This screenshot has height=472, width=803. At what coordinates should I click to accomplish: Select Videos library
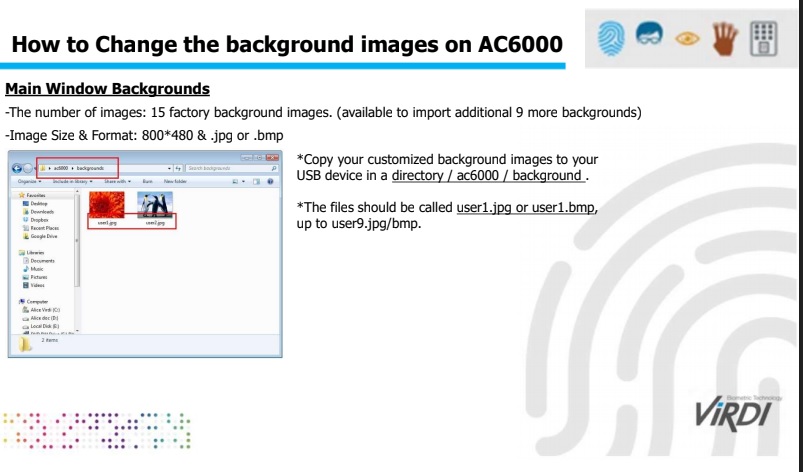pyautogui.click(x=34, y=285)
